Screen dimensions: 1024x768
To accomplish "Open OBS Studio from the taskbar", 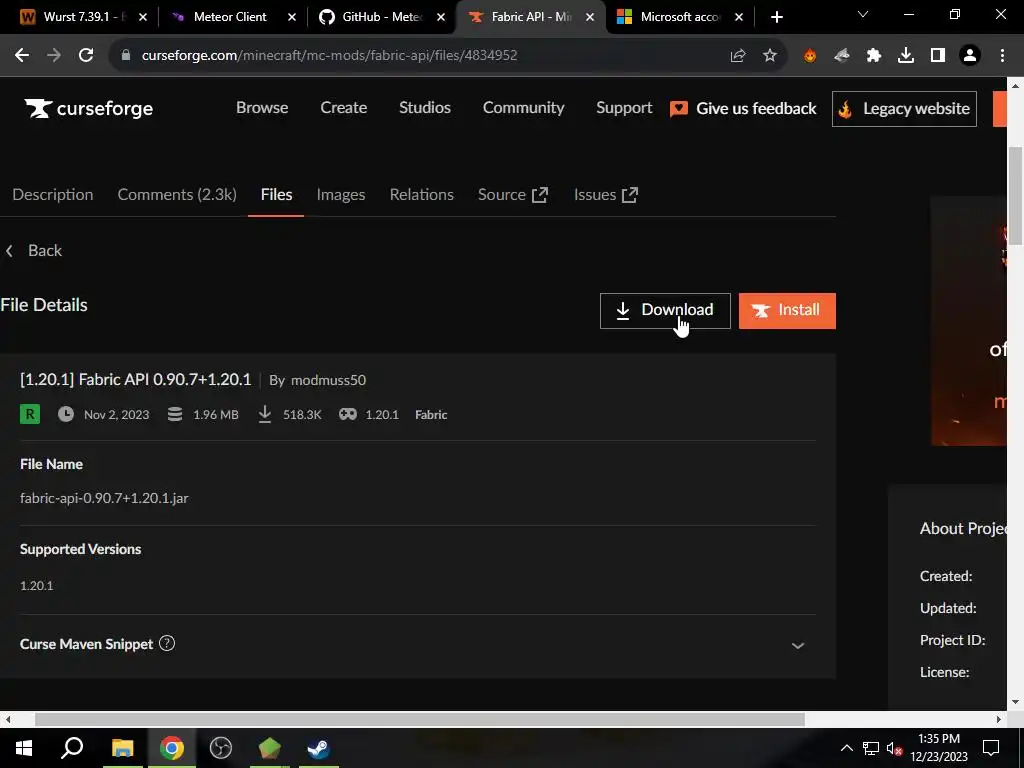I will pyautogui.click(x=221, y=748).
